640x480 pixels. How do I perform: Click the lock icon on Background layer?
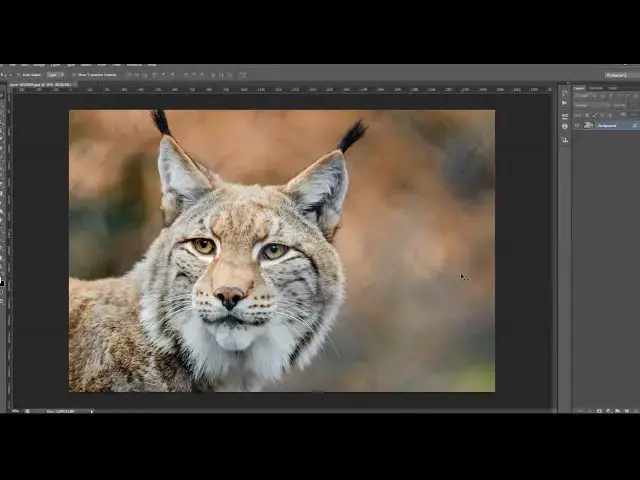click(x=634, y=126)
